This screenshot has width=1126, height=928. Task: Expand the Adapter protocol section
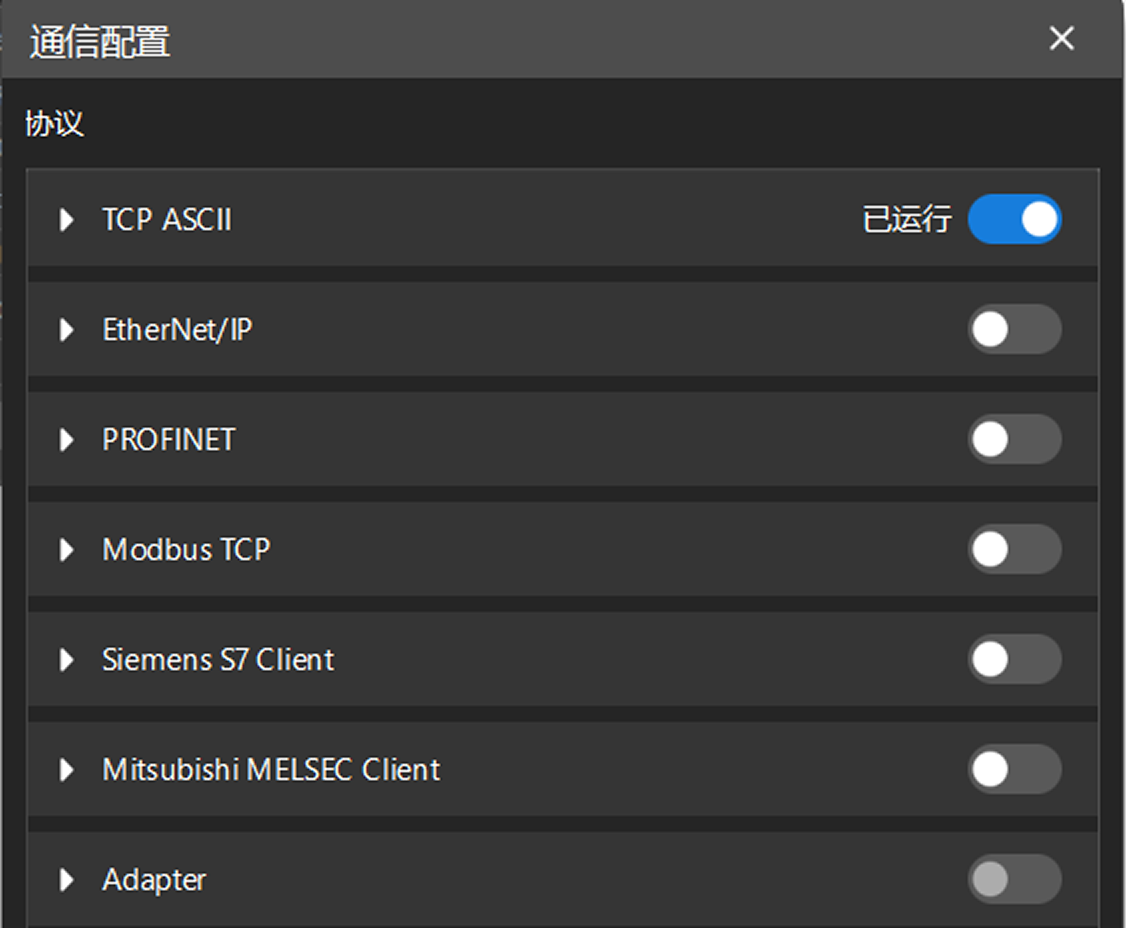(66, 880)
